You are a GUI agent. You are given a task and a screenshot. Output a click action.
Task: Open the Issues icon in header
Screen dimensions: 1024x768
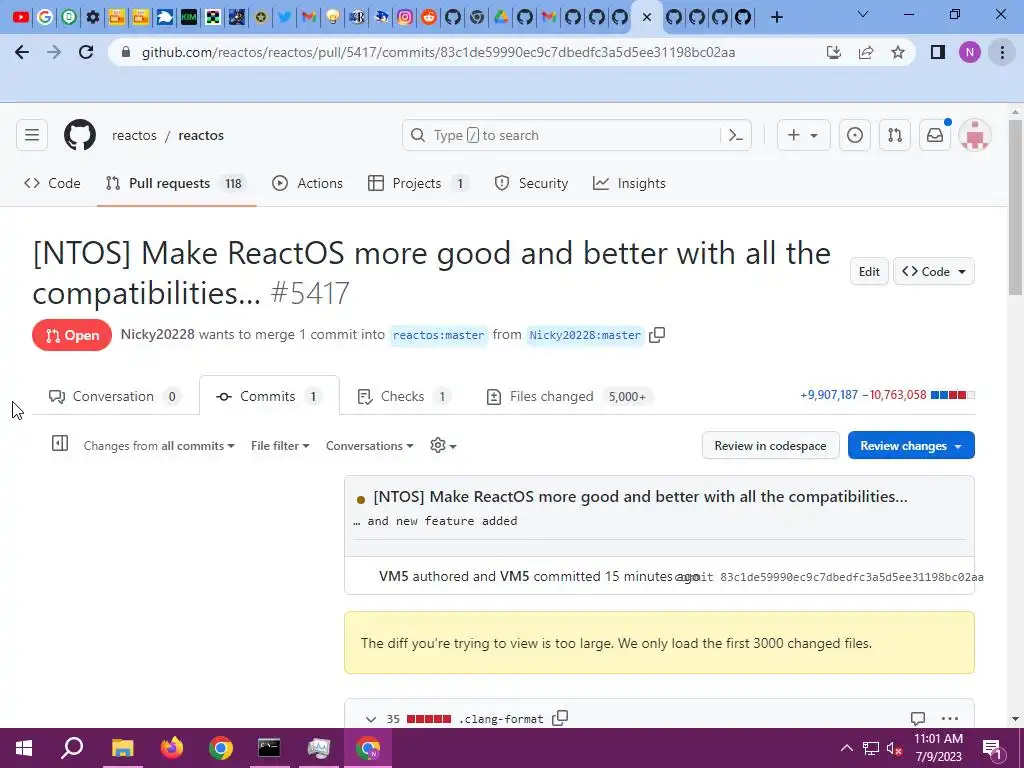[854, 135]
